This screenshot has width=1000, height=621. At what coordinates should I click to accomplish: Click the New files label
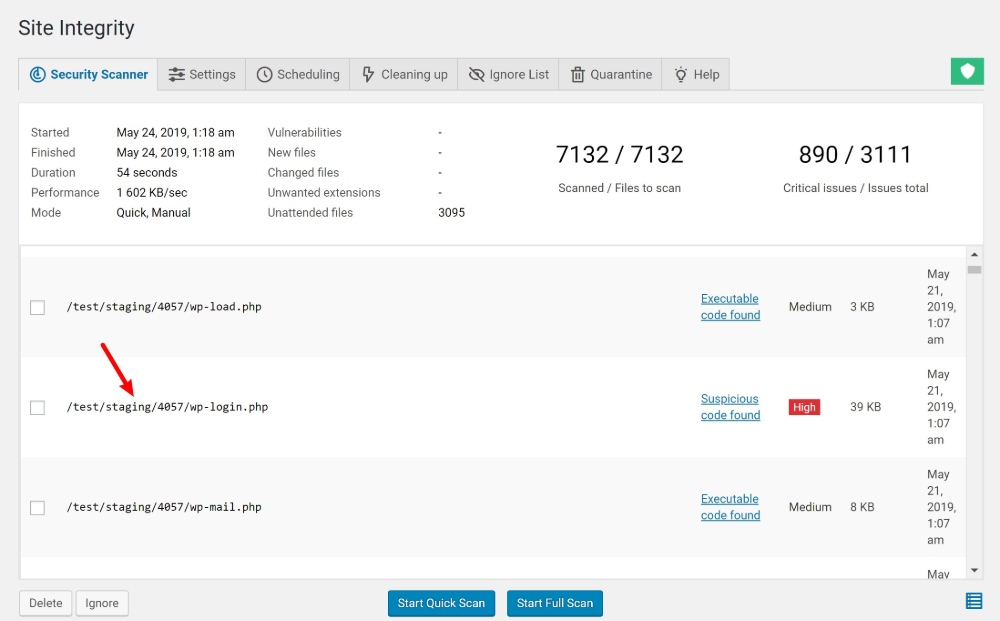tap(291, 152)
